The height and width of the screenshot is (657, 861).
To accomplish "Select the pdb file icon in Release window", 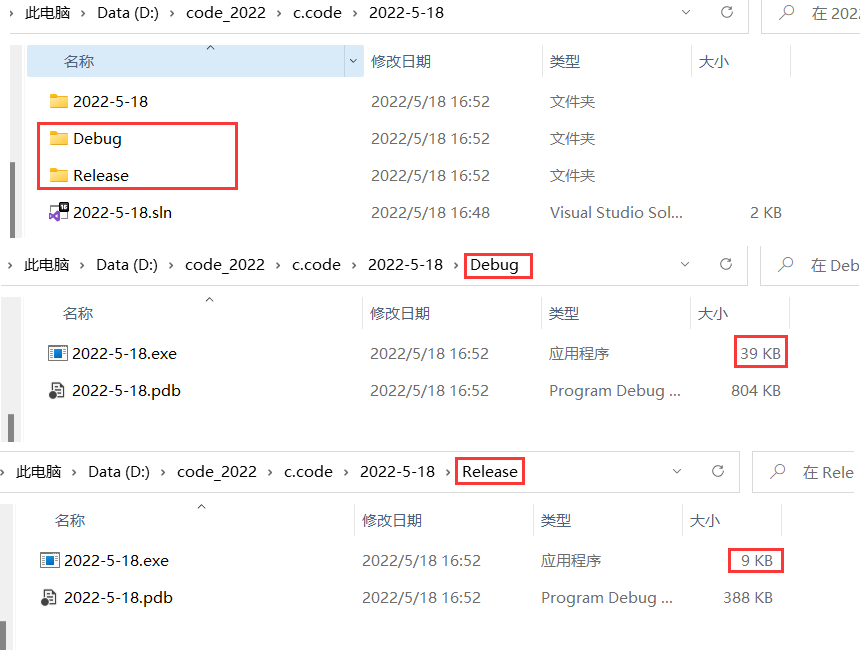I will coord(48,598).
